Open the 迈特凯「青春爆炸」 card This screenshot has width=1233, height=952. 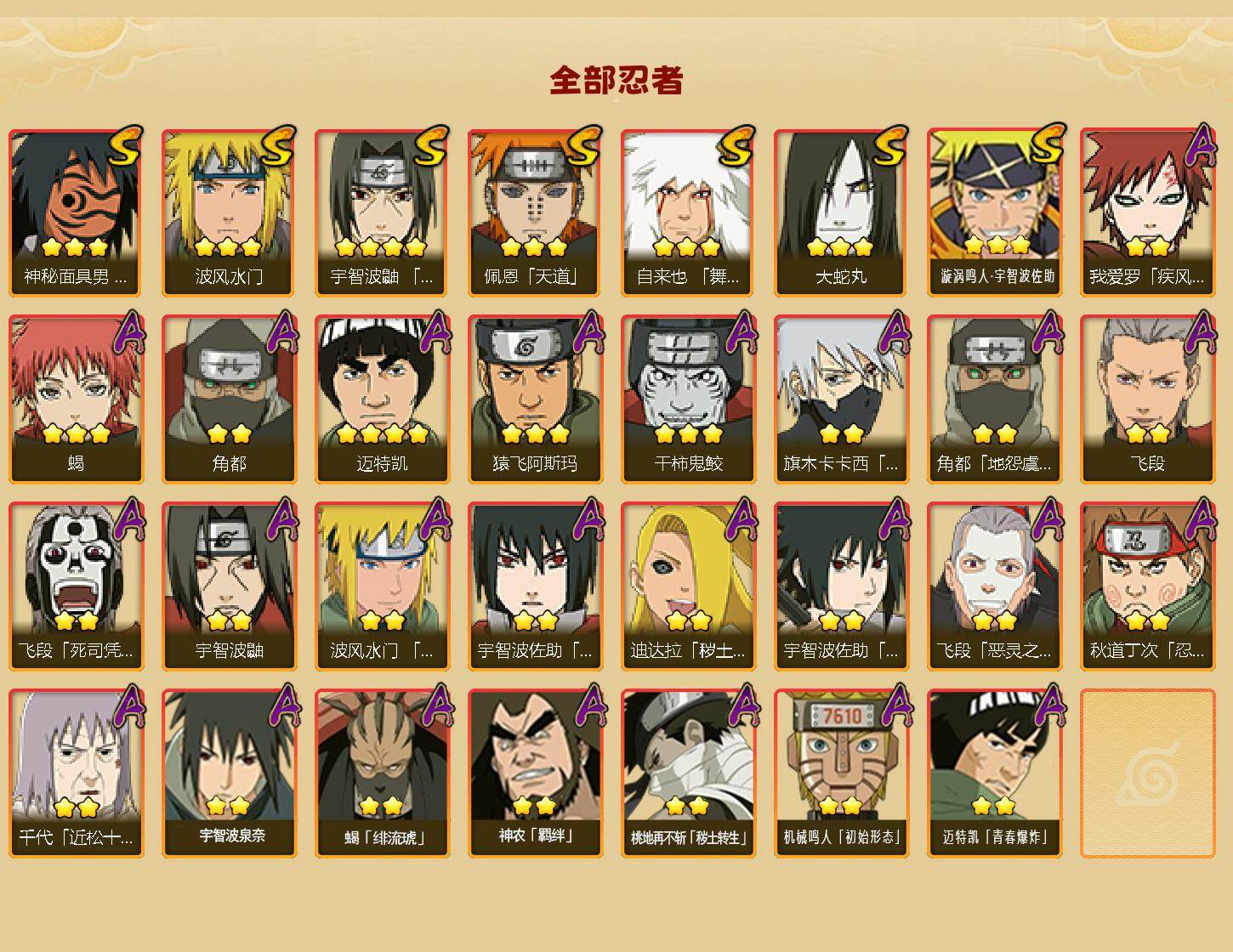994,773
